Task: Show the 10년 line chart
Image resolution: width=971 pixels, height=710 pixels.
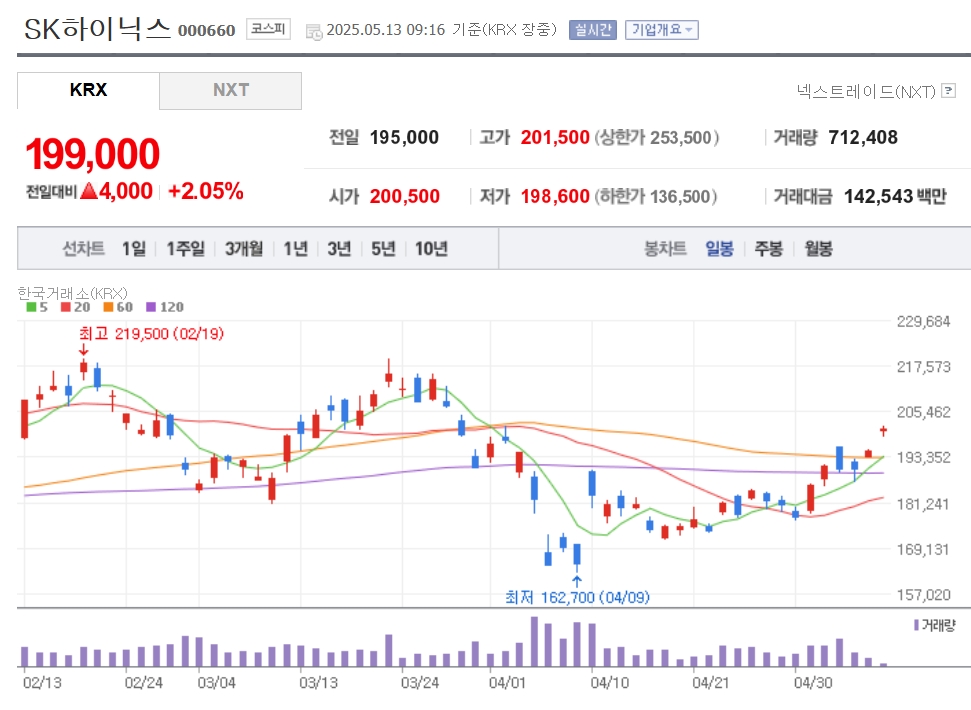Action: pos(431,249)
